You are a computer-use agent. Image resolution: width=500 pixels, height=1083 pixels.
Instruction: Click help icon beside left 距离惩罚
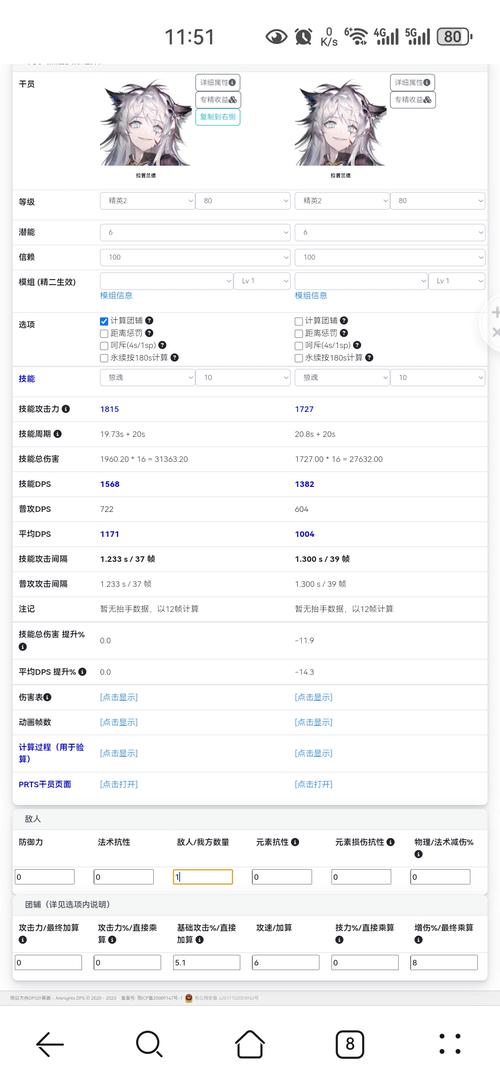[149, 333]
